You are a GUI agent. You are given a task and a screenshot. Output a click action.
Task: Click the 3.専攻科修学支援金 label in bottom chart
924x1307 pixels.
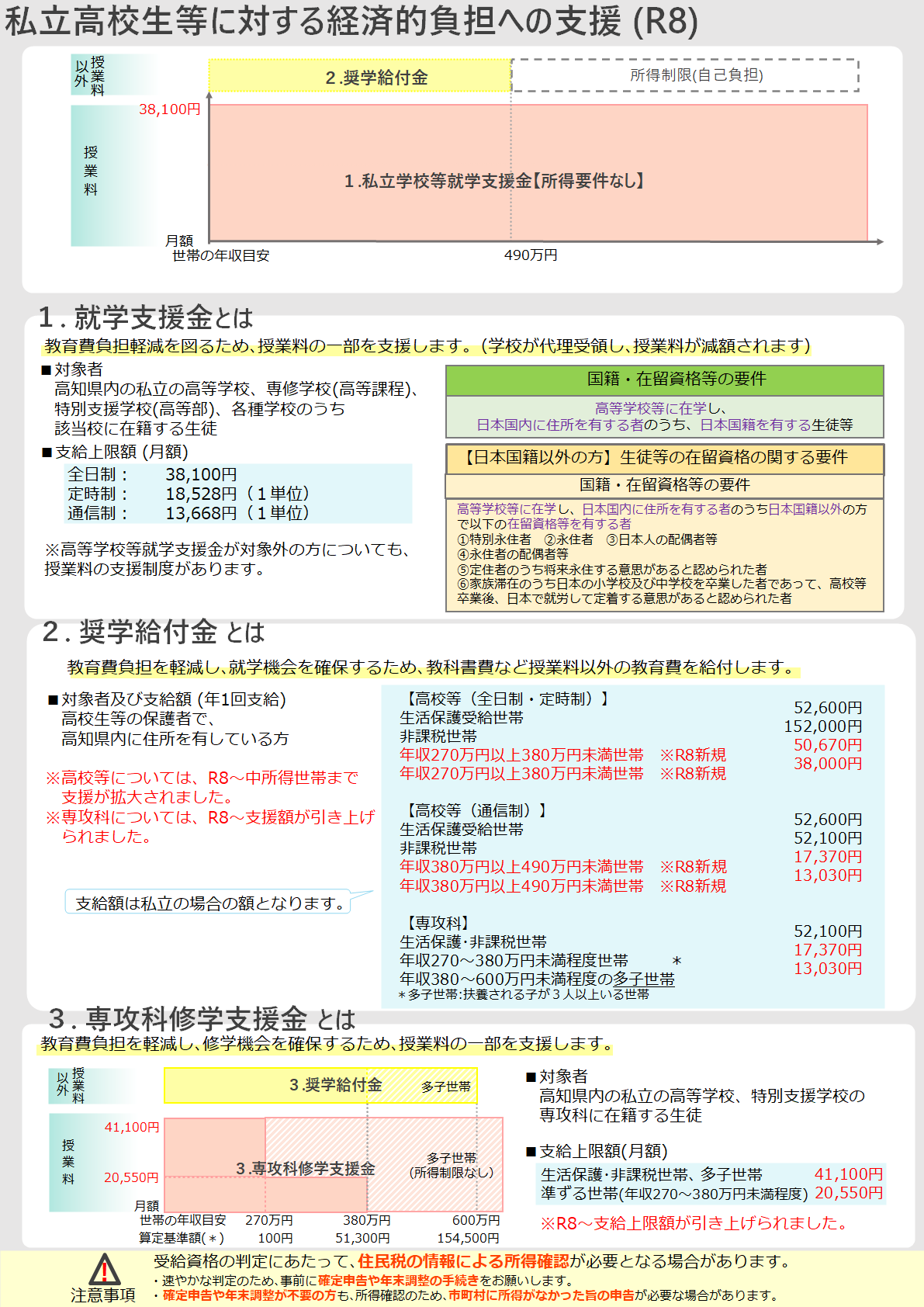click(x=306, y=1168)
